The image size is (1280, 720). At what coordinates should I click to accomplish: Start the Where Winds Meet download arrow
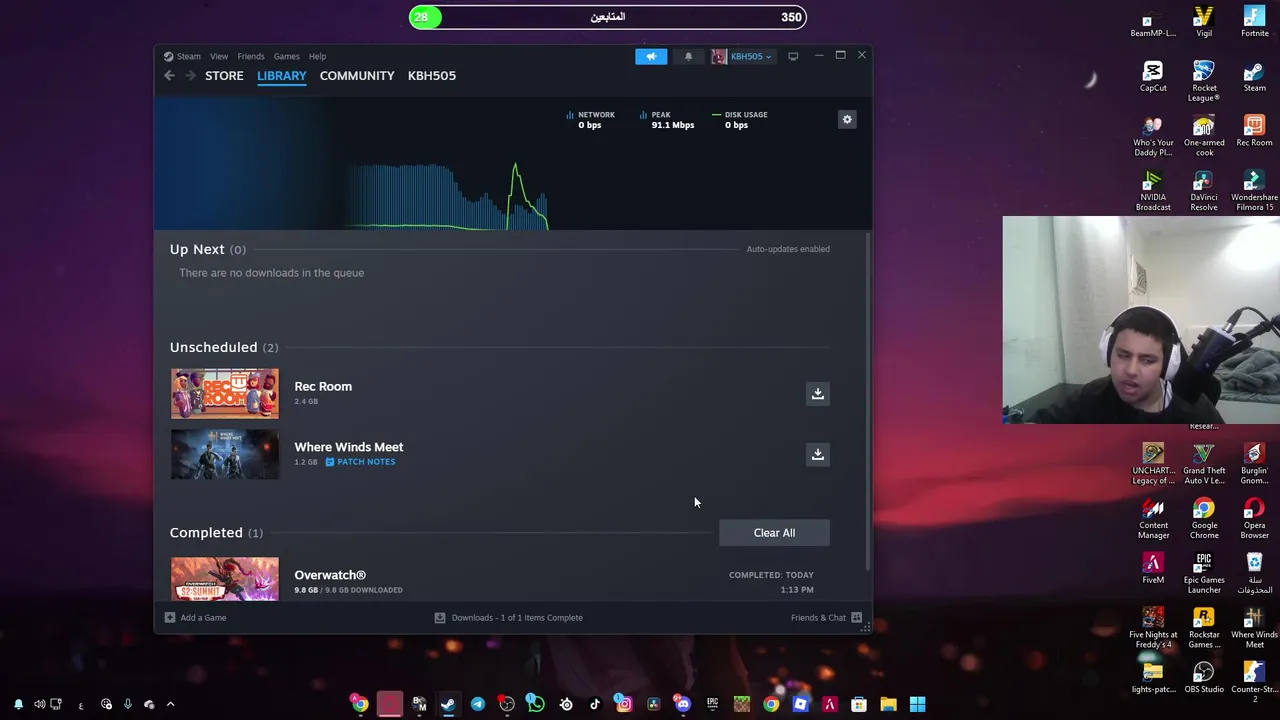click(x=817, y=454)
